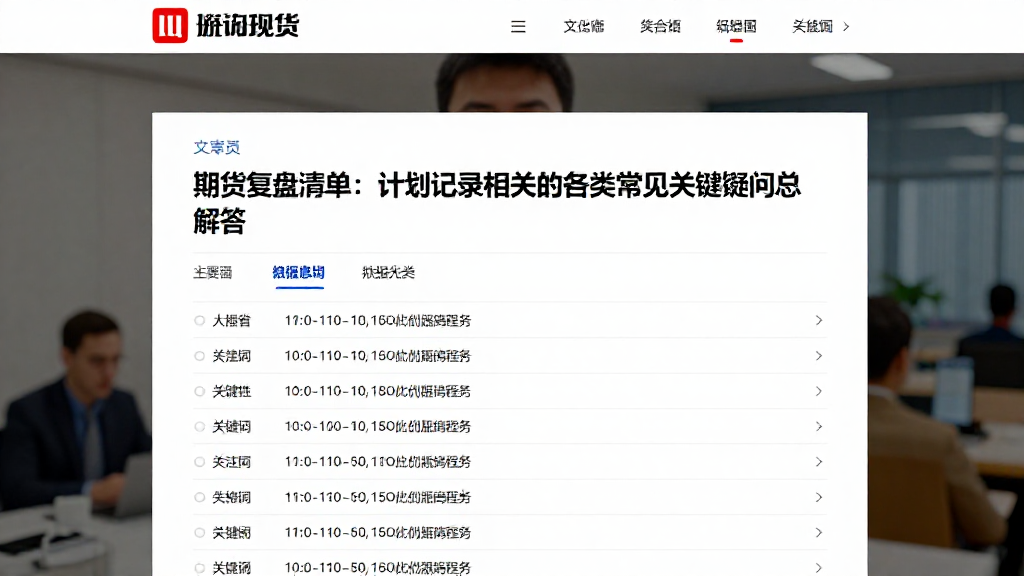Click the header navigation right-arrow chevron
The image size is (1024, 576).
coord(846,27)
